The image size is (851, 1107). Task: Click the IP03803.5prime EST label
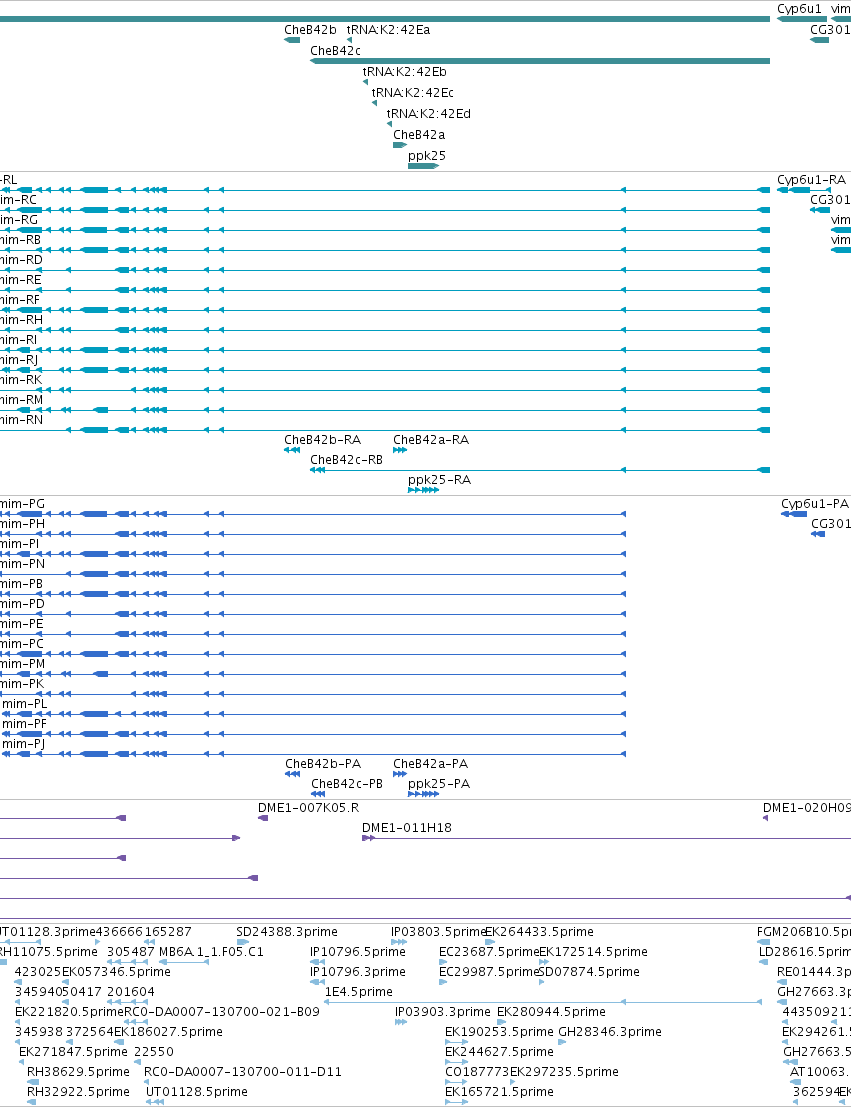click(438, 932)
